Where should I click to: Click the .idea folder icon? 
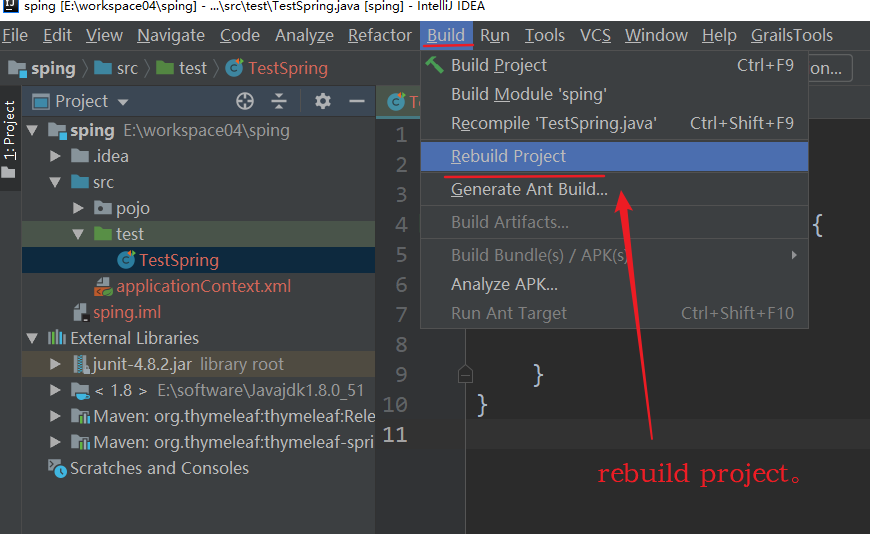[80, 155]
